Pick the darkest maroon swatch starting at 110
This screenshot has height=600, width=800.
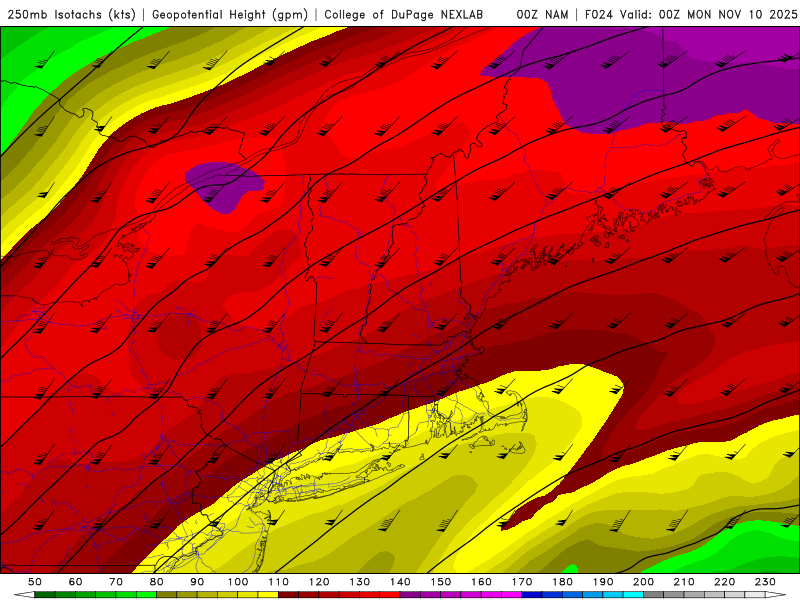(288, 595)
